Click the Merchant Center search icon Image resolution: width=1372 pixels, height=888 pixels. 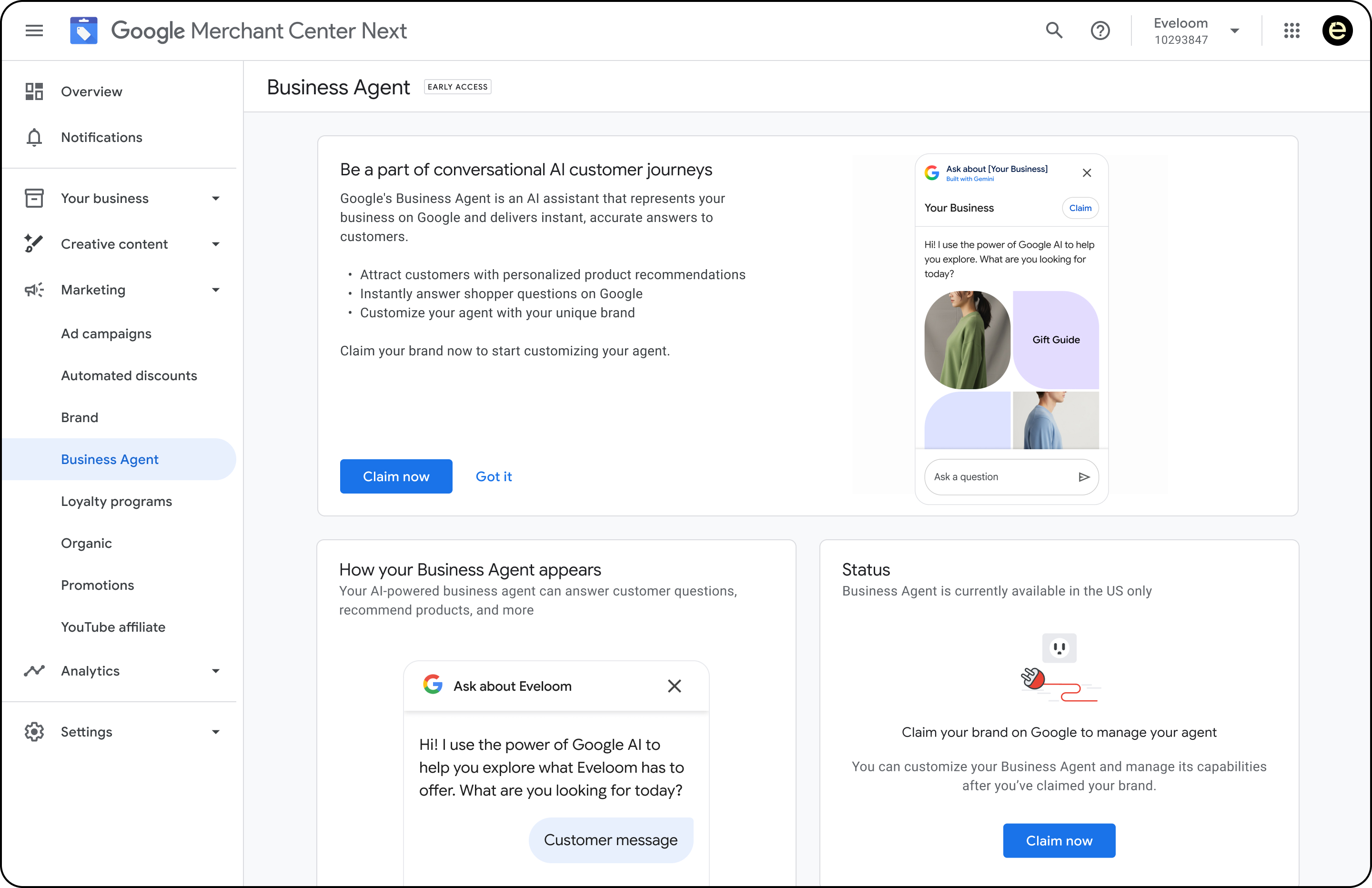pyautogui.click(x=1054, y=30)
